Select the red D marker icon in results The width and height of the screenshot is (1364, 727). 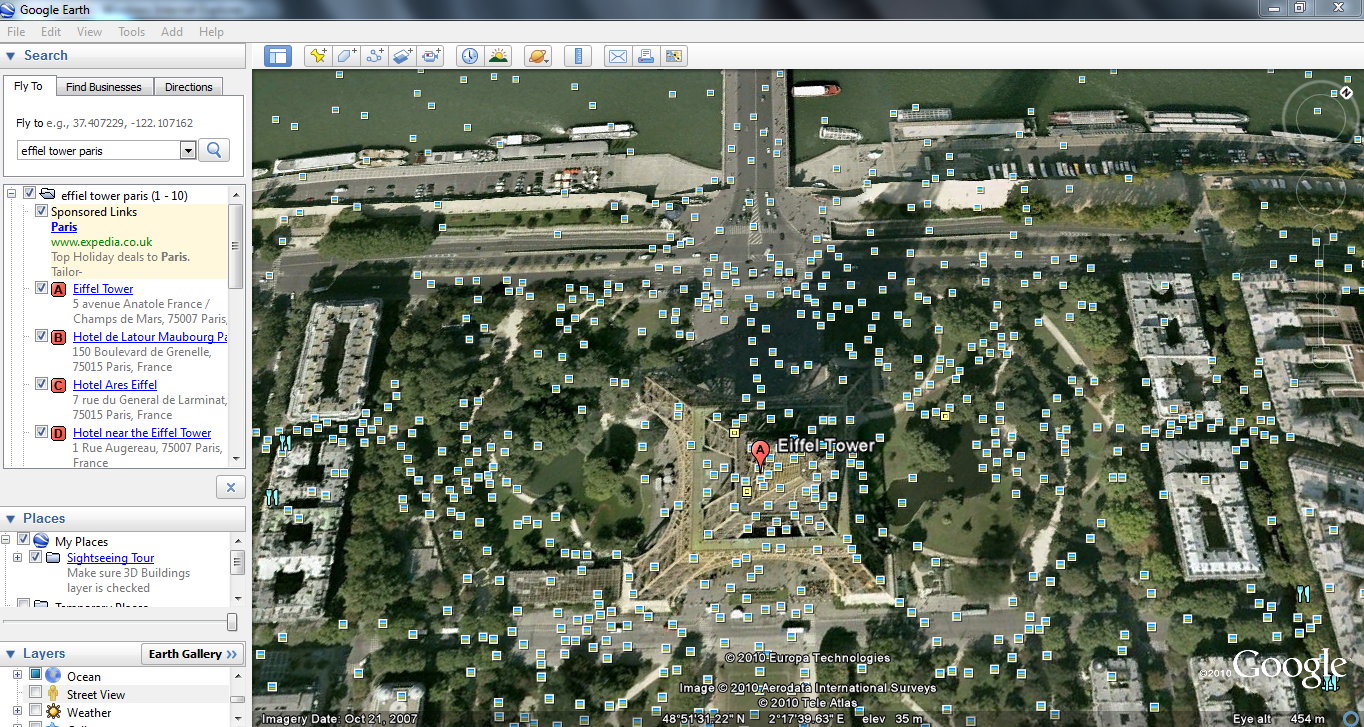[59, 433]
